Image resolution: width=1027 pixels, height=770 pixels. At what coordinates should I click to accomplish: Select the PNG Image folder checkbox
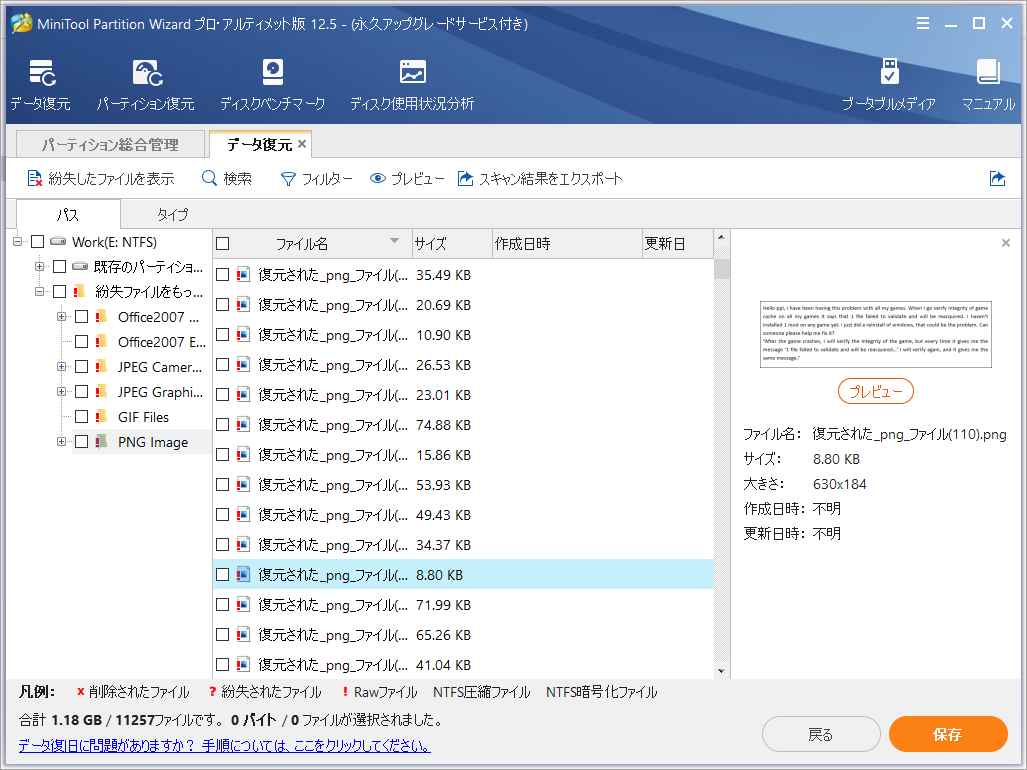pyautogui.click(x=81, y=441)
